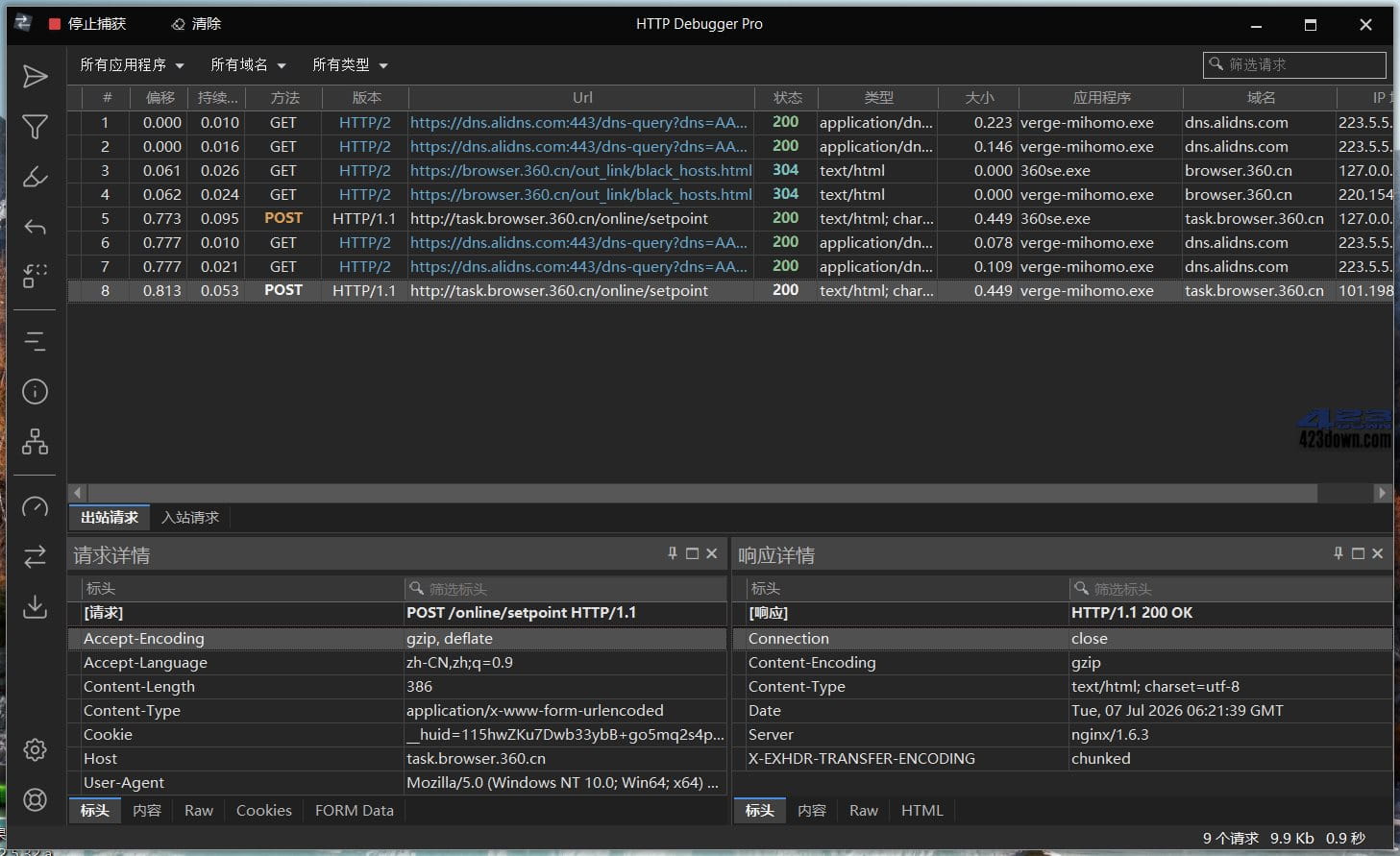Image resolution: width=1400 pixels, height=856 pixels.
Task: Click 停止捕获 stop capture button
Action: click(88, 24)
